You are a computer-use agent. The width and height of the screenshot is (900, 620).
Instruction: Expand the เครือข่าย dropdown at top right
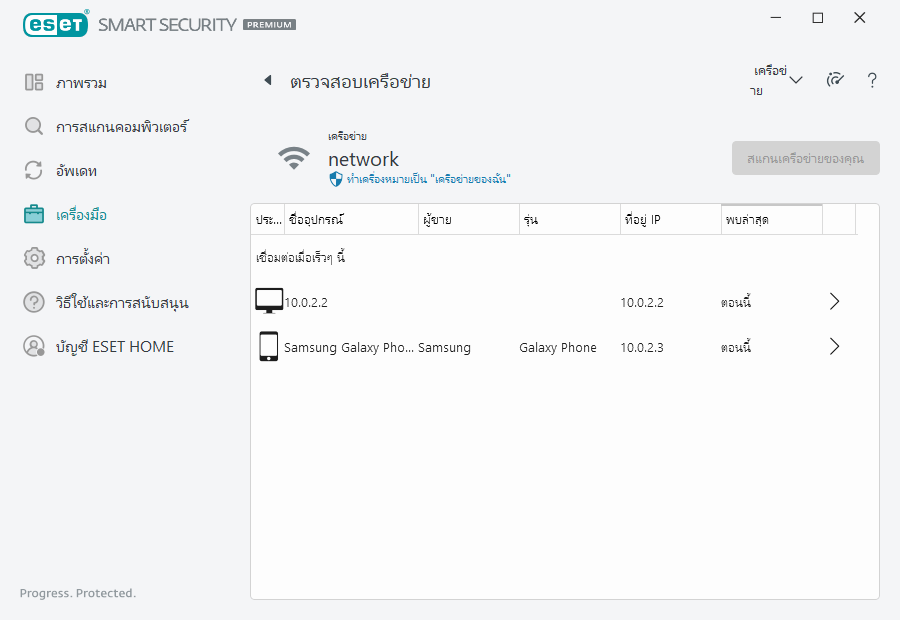point(779,81)
